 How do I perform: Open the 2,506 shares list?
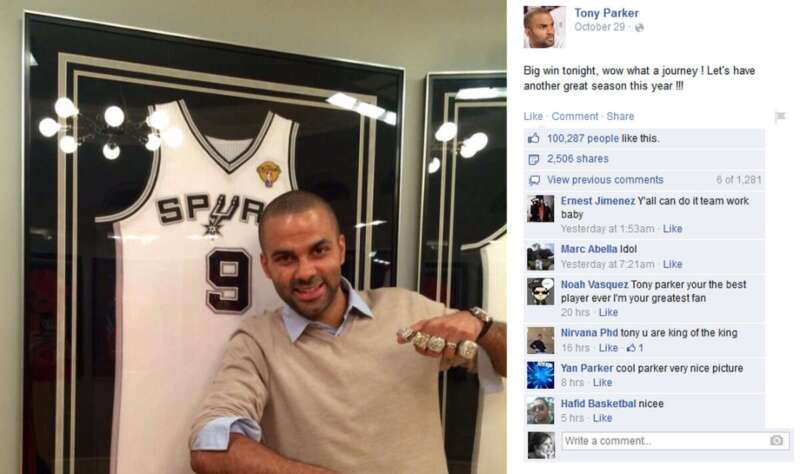click(x=578, y=159)
